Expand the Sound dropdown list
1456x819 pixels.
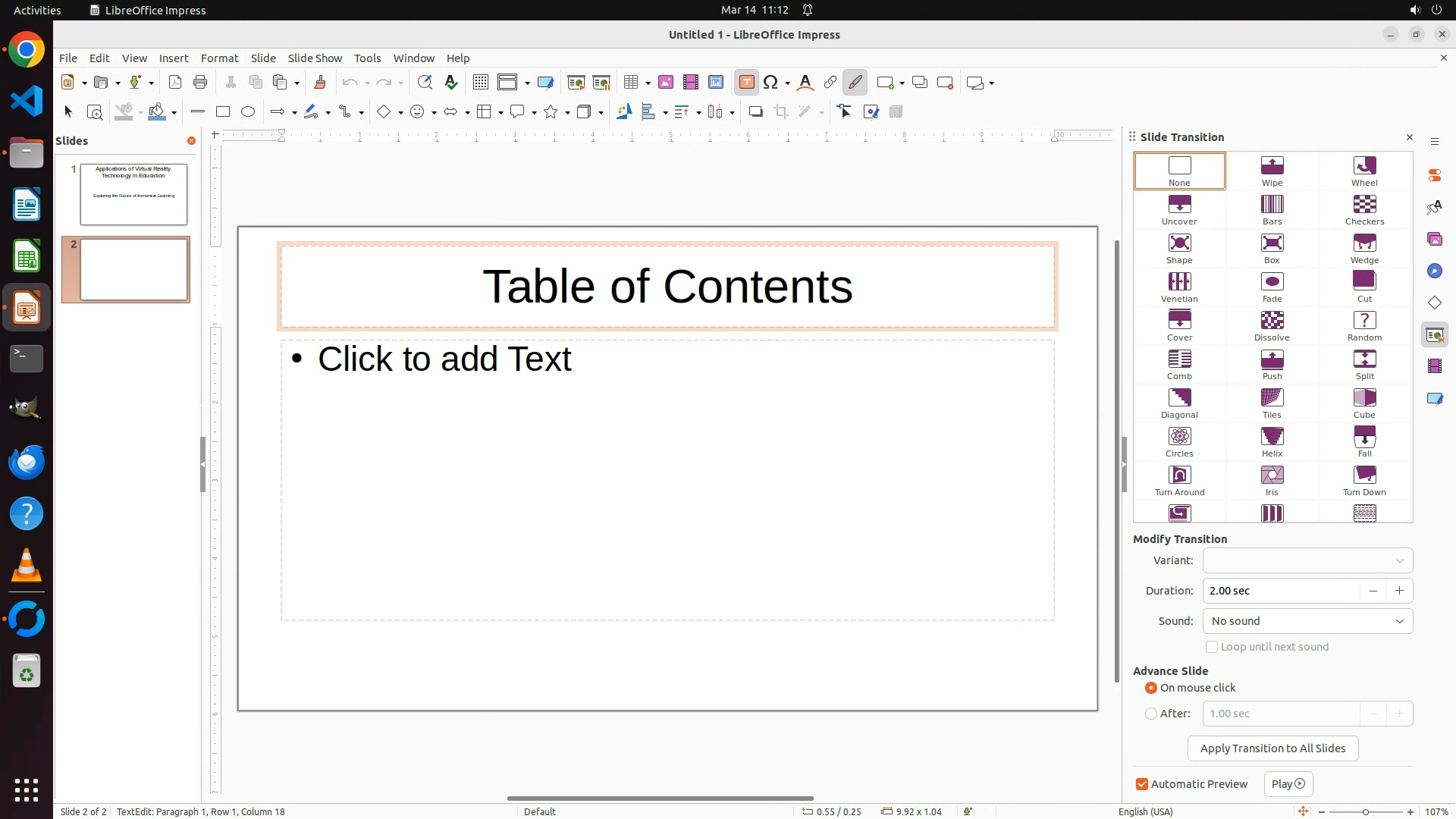pyautogui.click(x=1307, y=621)
